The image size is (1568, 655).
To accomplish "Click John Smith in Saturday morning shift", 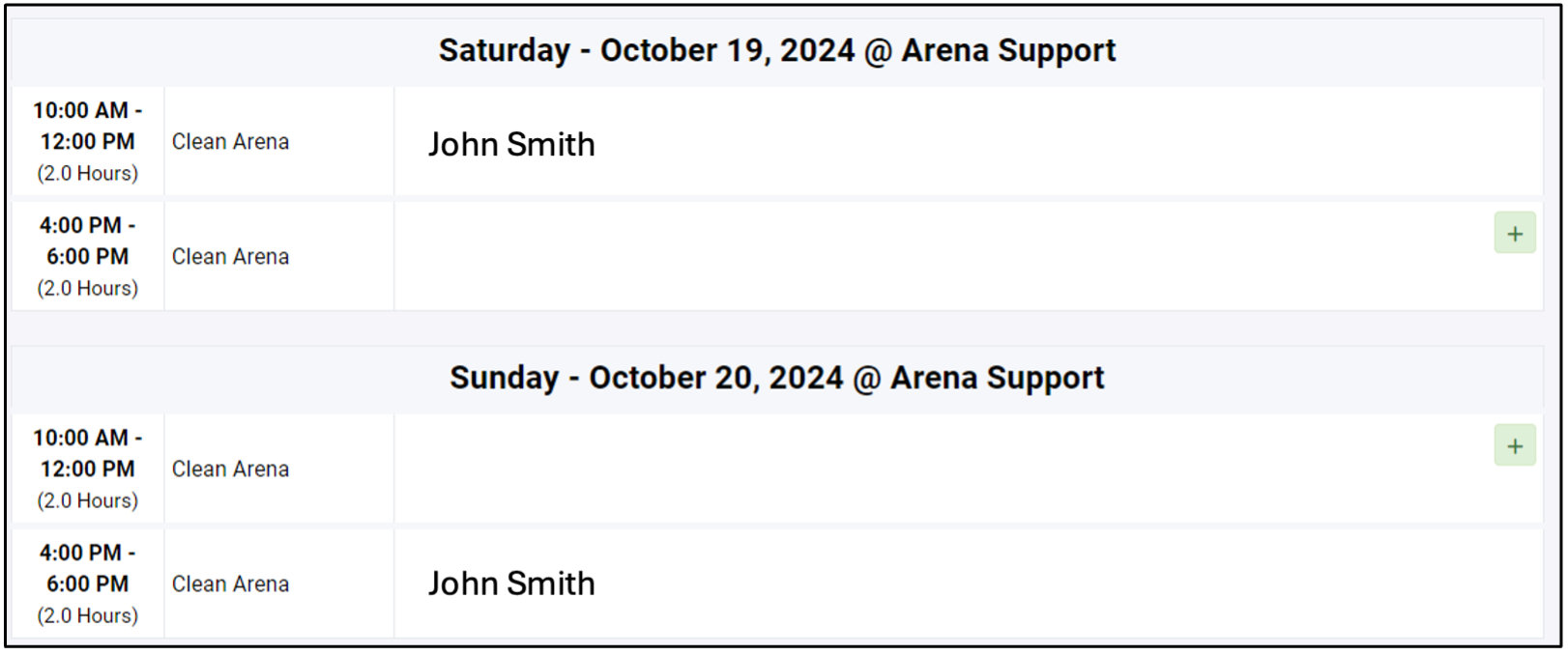I will coord(511,145).
